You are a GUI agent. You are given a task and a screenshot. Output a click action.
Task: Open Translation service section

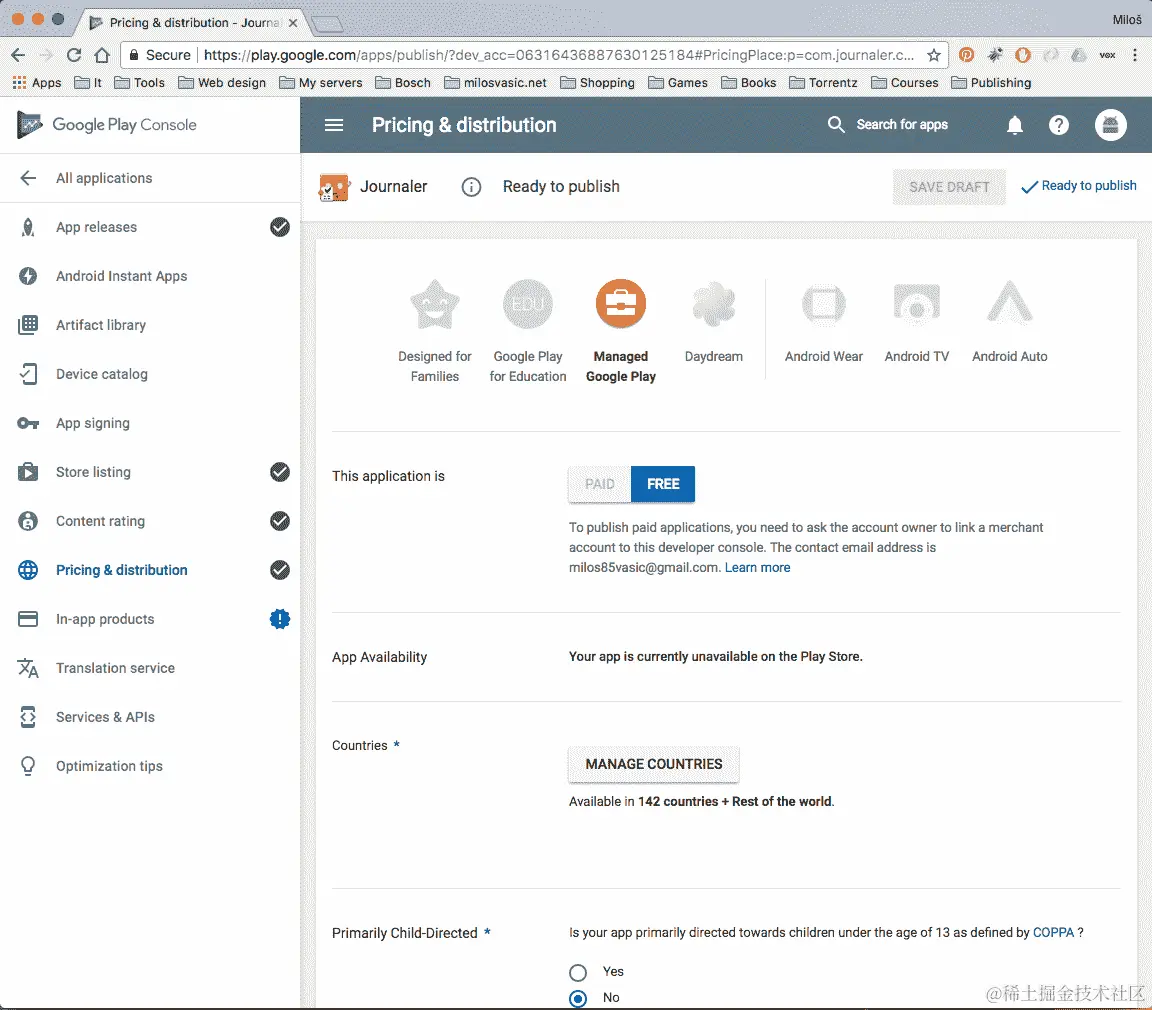tap(115, 668)
